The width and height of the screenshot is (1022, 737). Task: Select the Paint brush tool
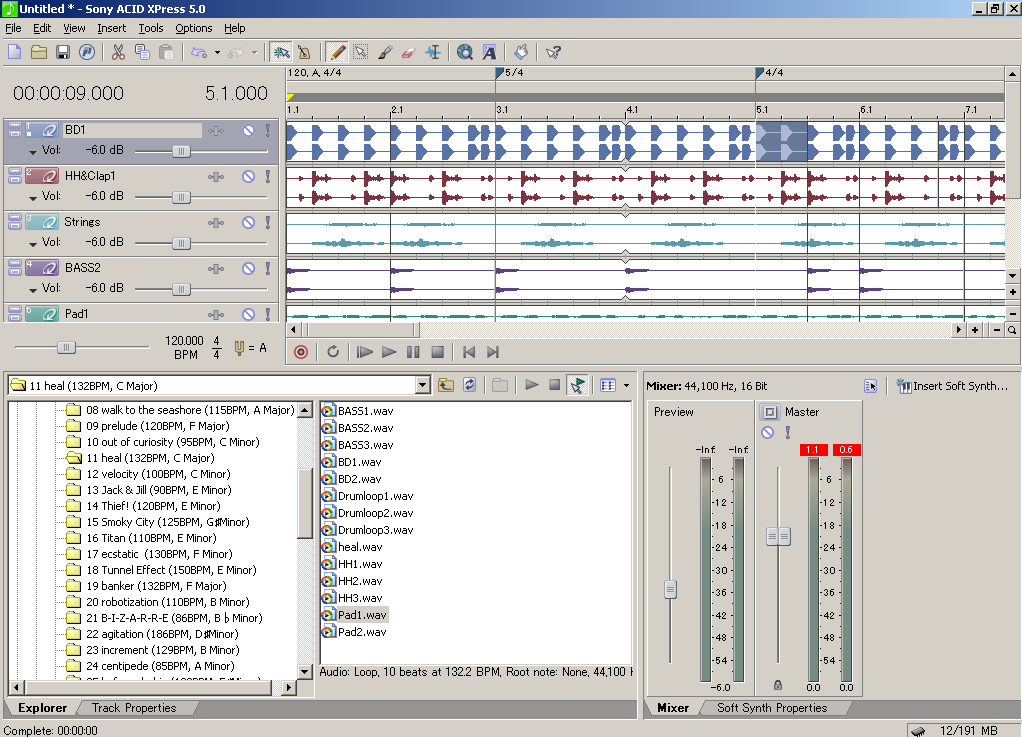pos(385,52)
